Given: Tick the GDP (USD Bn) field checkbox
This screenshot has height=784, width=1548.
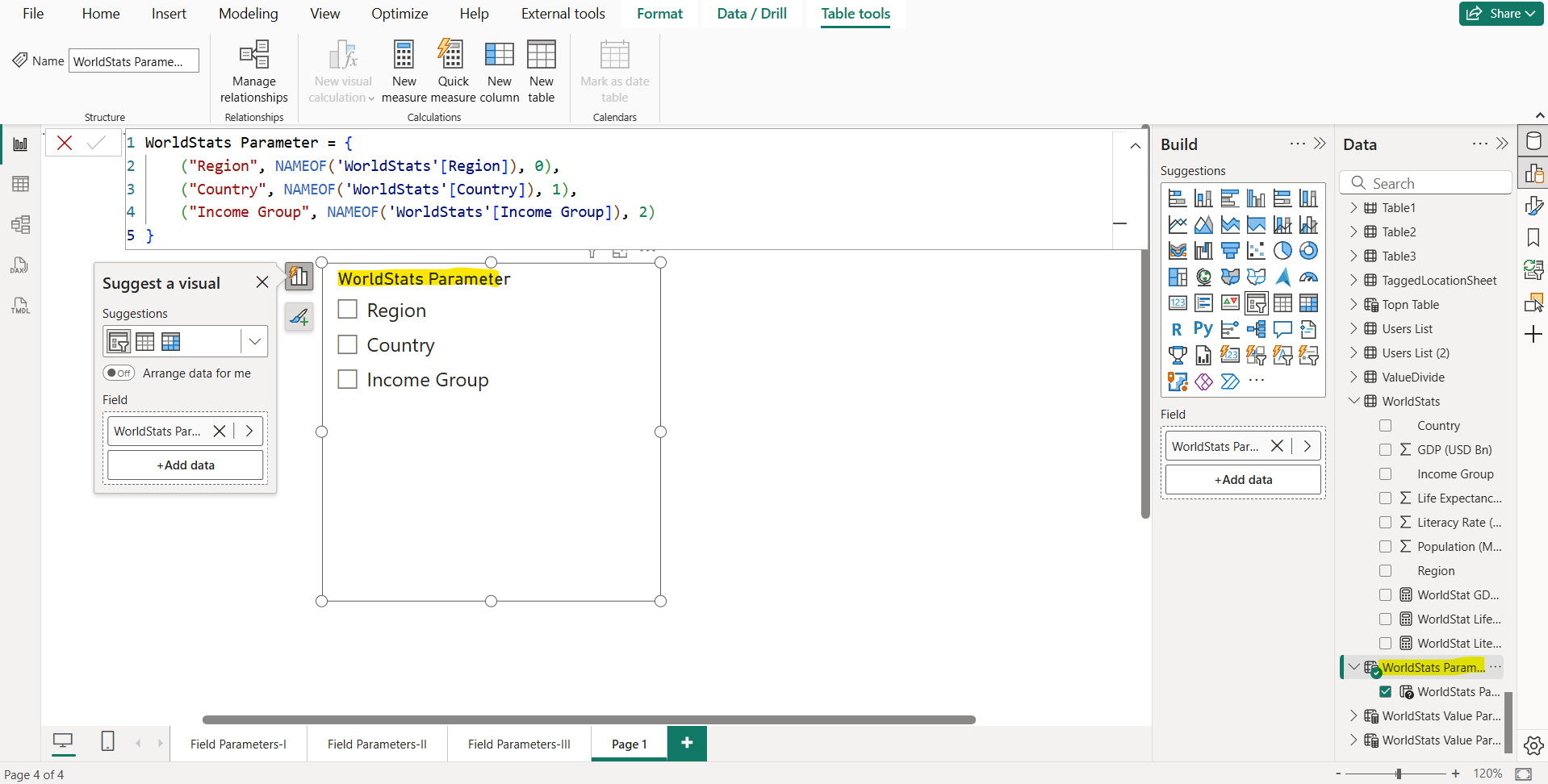Looking at the screenshot, I should point(1385,450).
